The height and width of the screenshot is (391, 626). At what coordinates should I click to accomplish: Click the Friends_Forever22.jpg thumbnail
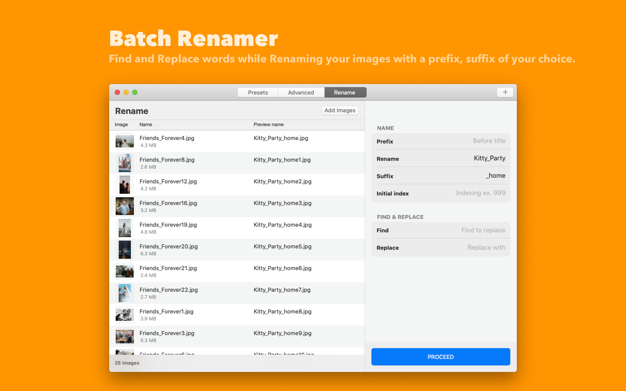[x=125, y=293]
